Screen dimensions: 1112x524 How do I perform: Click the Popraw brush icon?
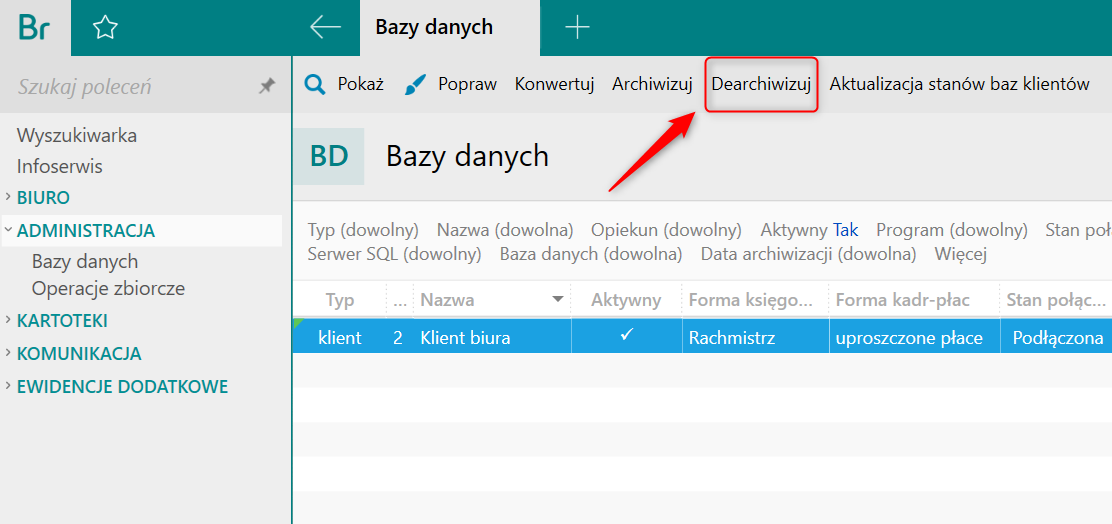click(416, 85)
